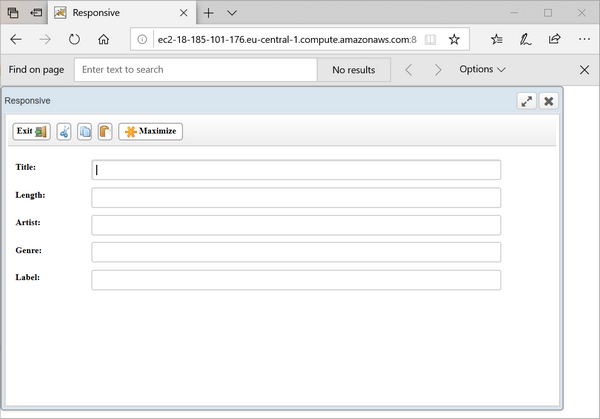Screen dimensions: 600x419
Task: Open the Find on page Options dropdown
Action: click(482, 70)
